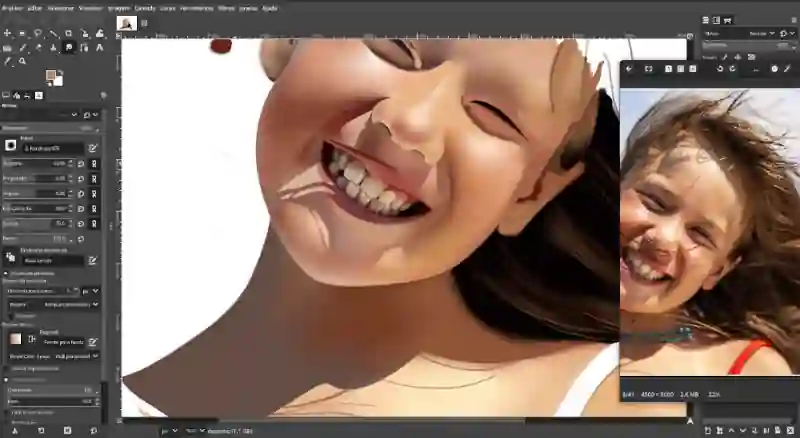Click the foreground color swatch

(x=51, y=76)
